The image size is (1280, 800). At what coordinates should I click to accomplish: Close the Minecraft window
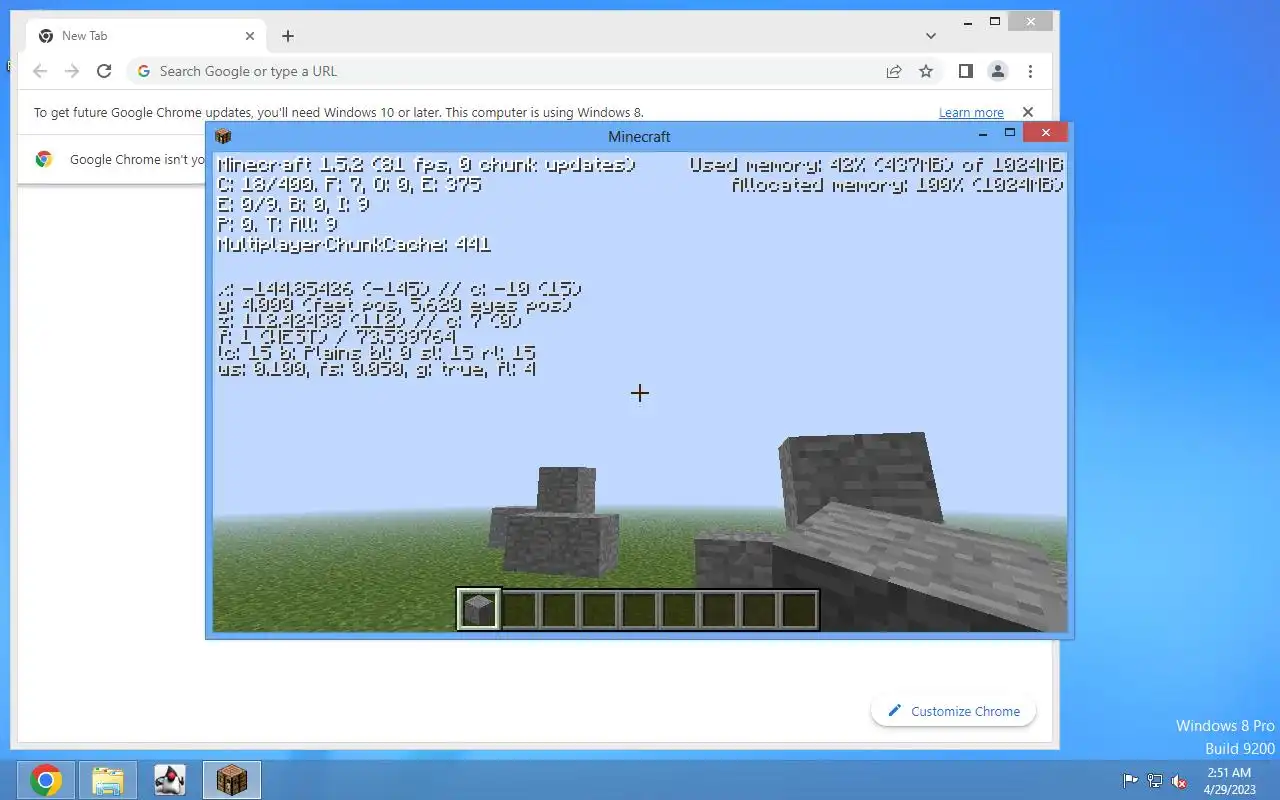pos(1045,133)
